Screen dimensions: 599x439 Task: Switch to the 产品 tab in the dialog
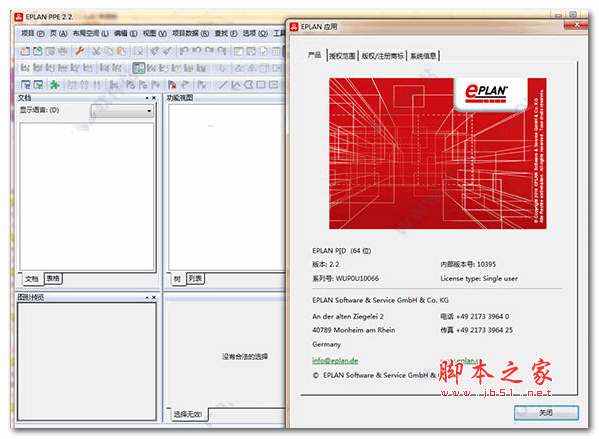coord(314,55)
